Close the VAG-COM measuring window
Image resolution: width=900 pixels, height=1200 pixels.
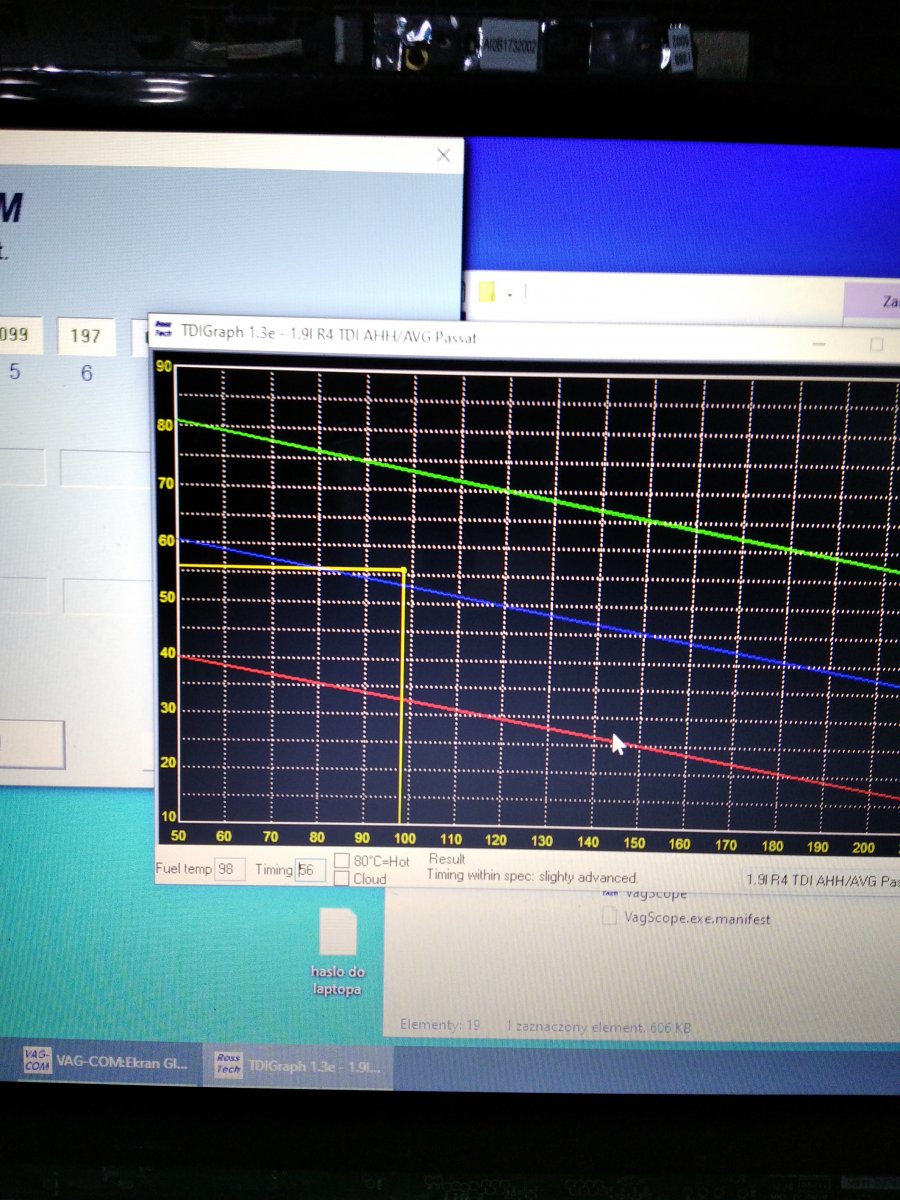click(x=443, y=155)
